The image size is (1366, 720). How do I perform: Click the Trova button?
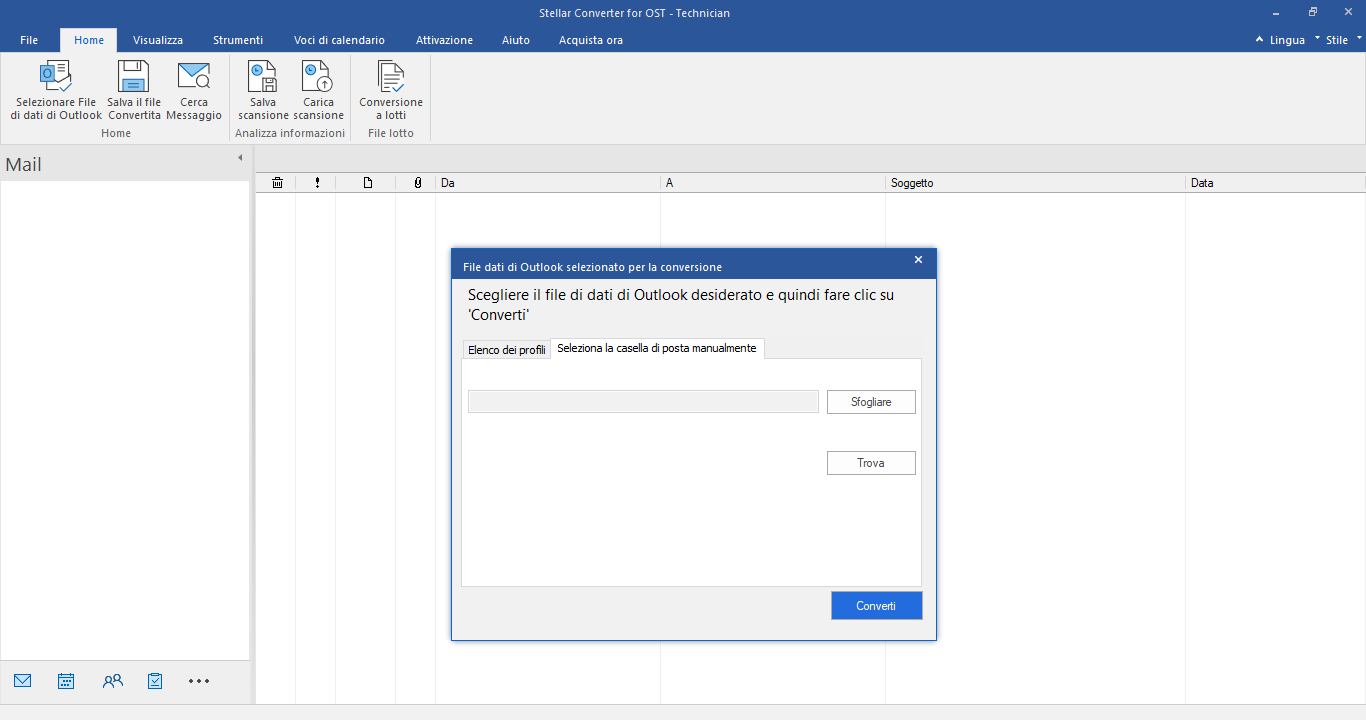pos(871,463)
